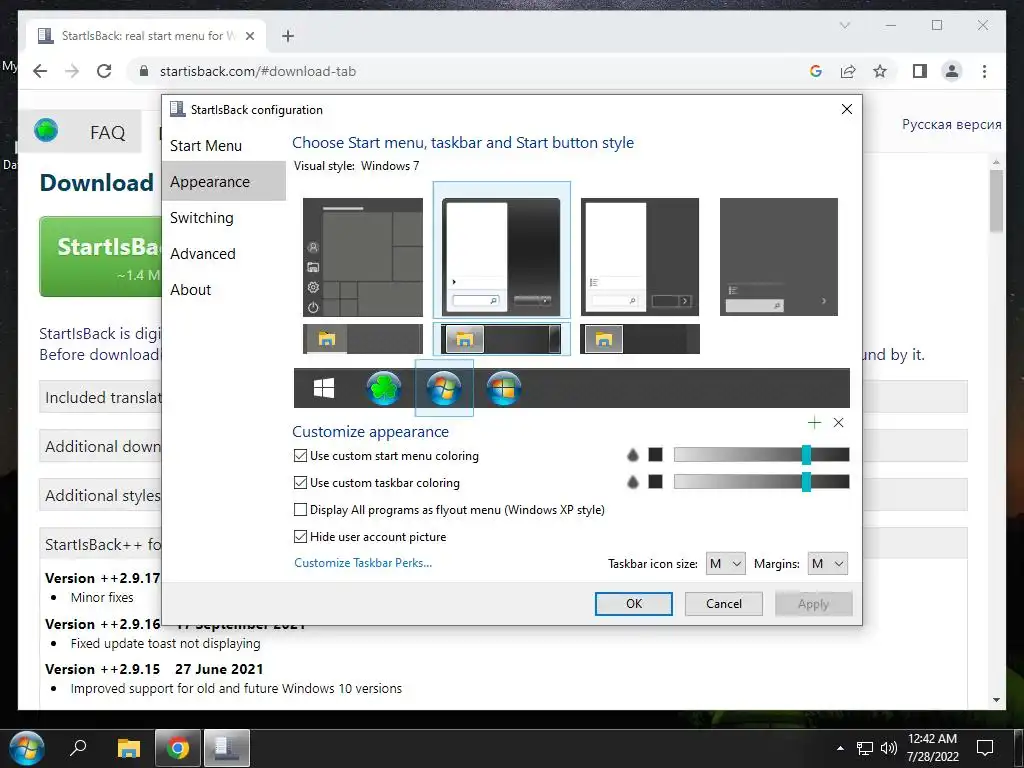This screenshot has width=1024, height=768.
Task: Select the Appearance section
Action: coord(223,182)
